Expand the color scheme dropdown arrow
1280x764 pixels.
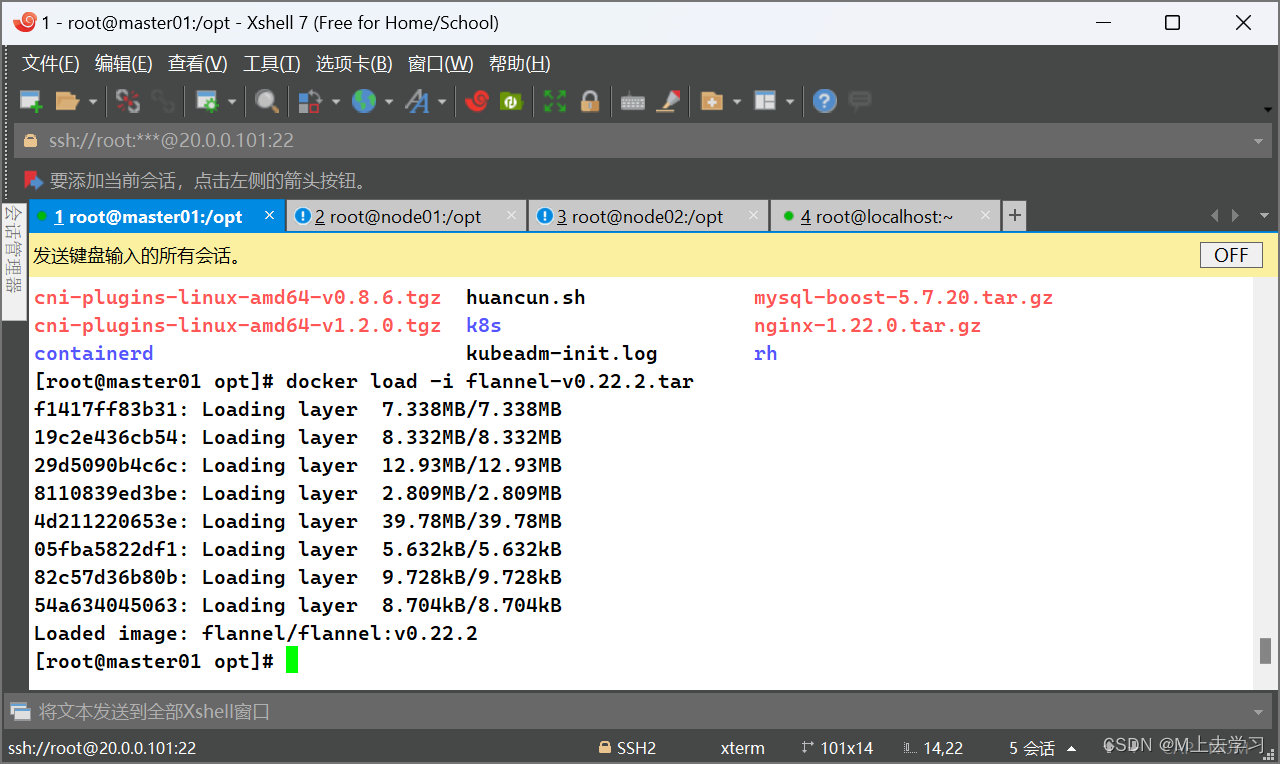pos(335,101)
